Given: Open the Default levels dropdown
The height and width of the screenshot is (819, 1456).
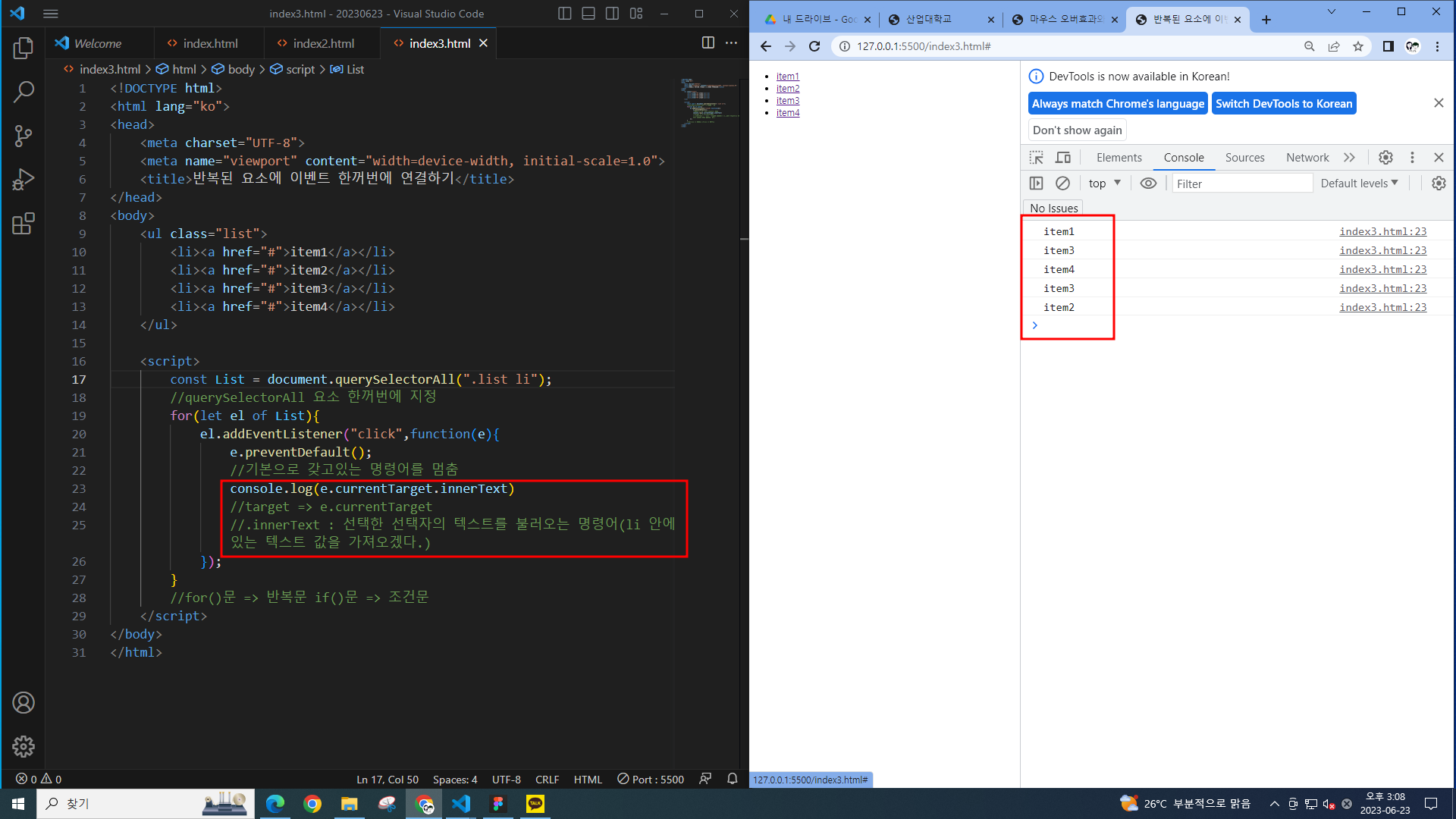Looking at the screenshot, I should [1359, 184].
